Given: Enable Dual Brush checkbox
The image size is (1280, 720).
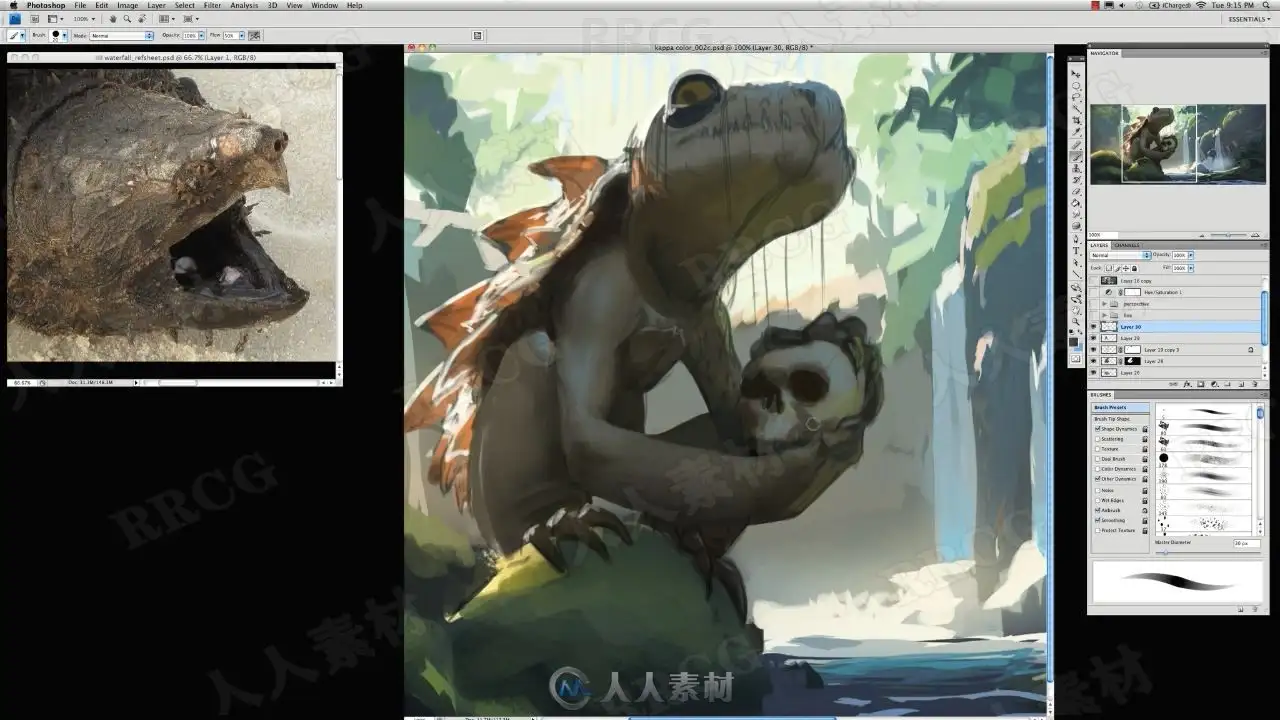Looking at the screenshot, I should click(1098, 459).
